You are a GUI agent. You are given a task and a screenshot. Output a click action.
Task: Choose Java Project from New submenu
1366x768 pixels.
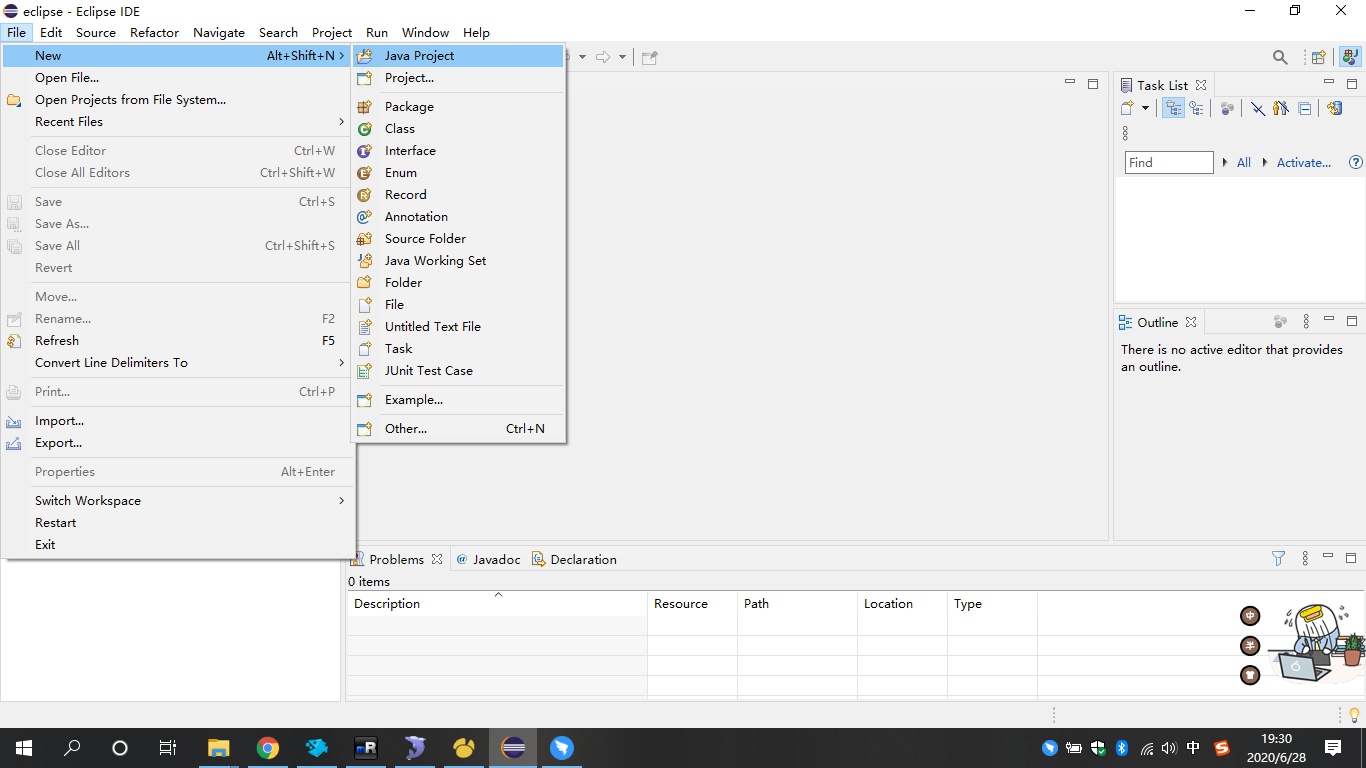click(458, 56)
